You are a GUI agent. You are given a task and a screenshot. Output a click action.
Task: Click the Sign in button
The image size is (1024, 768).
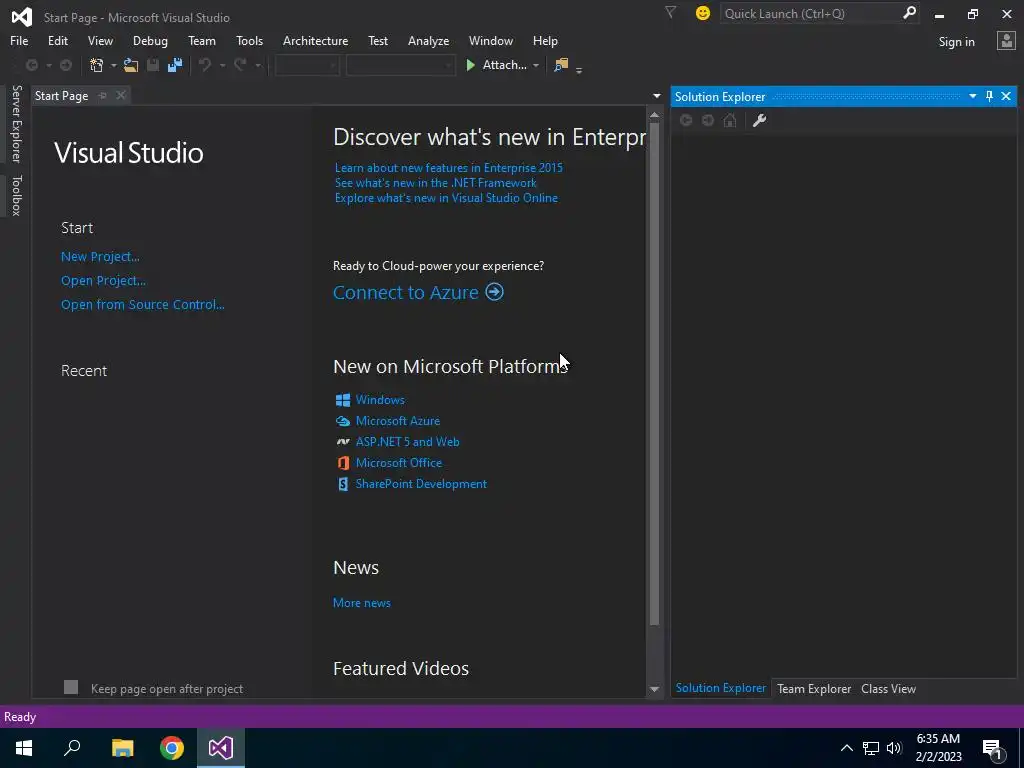956,42
